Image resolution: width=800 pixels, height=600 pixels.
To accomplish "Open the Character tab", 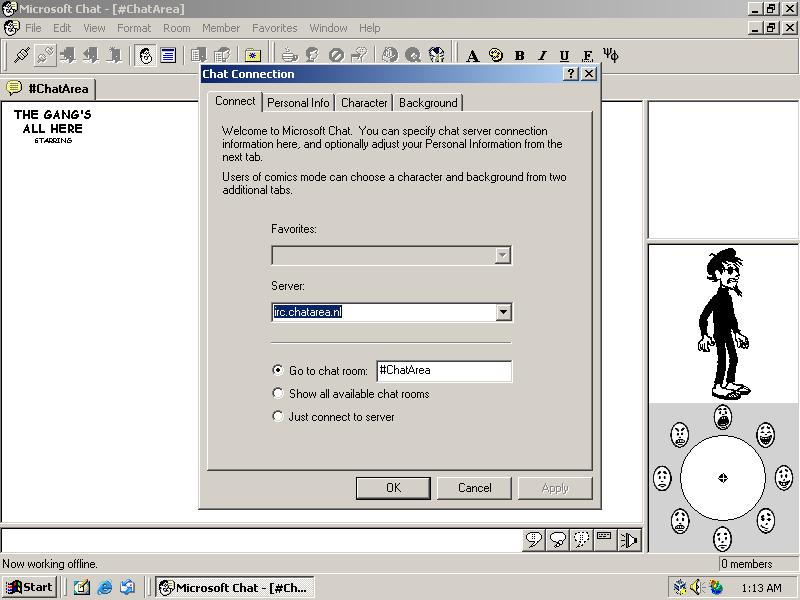I will pyautogui.click(x=364, y=103).
